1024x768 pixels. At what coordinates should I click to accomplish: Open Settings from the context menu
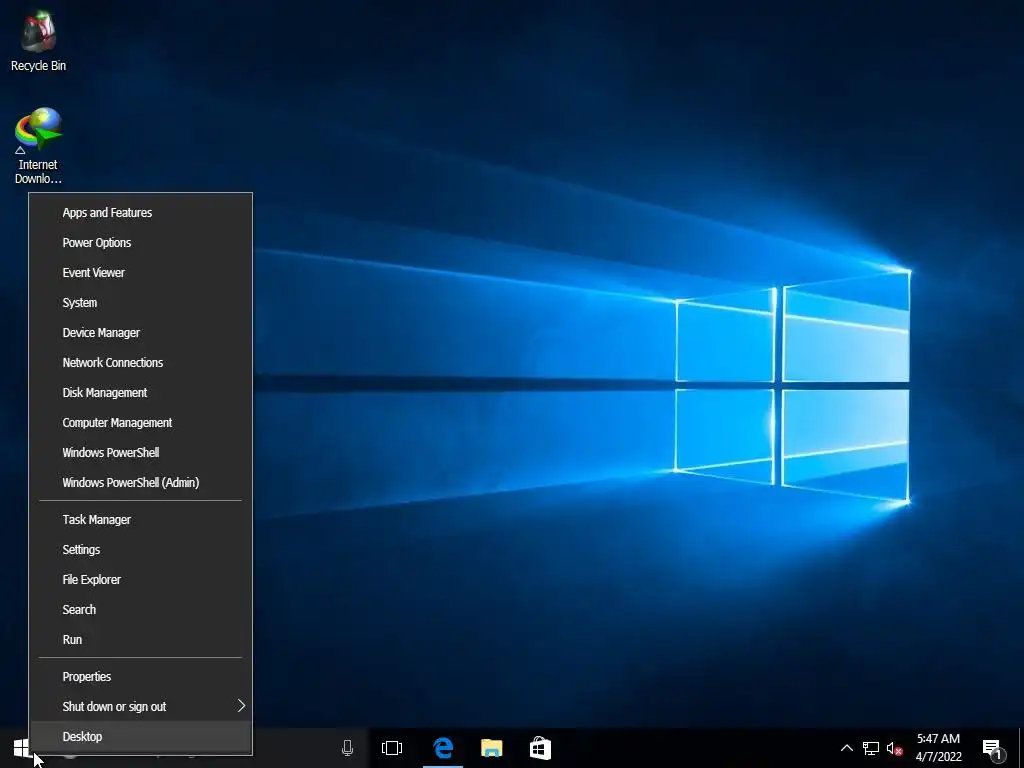tap(140, 549)
